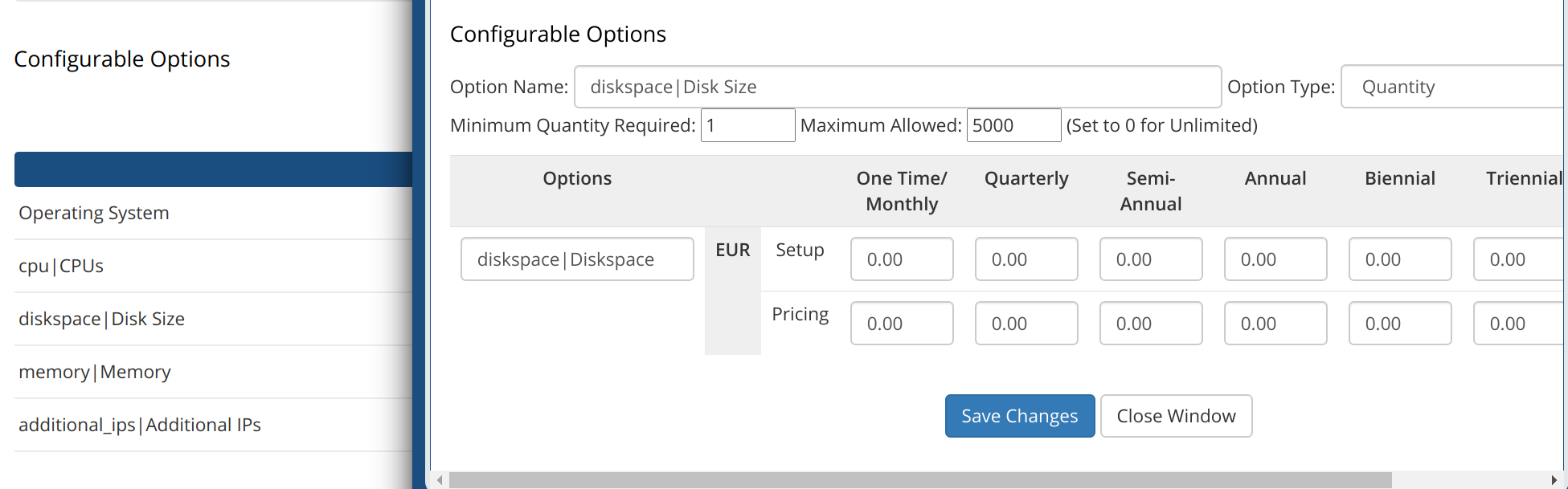Click the Biennial column header
Screen dimensions: 1568x489
(1400, 178)
